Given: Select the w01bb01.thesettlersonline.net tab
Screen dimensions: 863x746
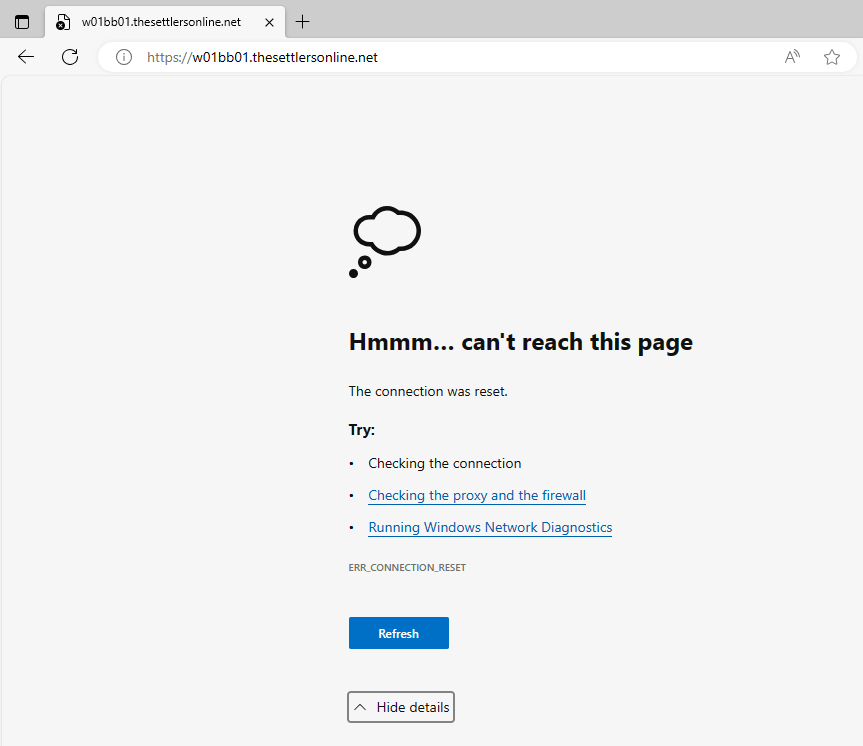Looking at the screenshot, I should click(x=165, y=22).
